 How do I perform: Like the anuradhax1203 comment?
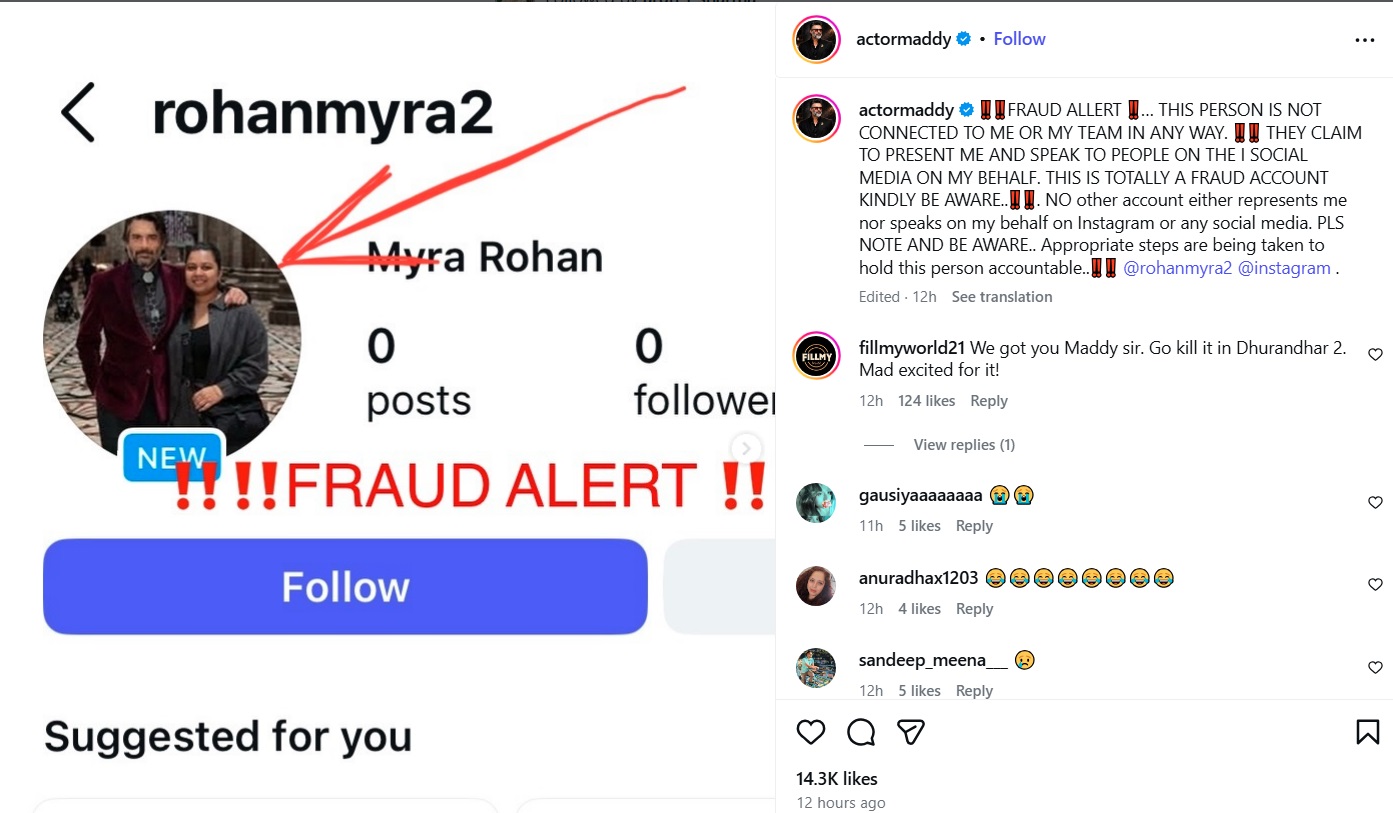(1375, 585)
